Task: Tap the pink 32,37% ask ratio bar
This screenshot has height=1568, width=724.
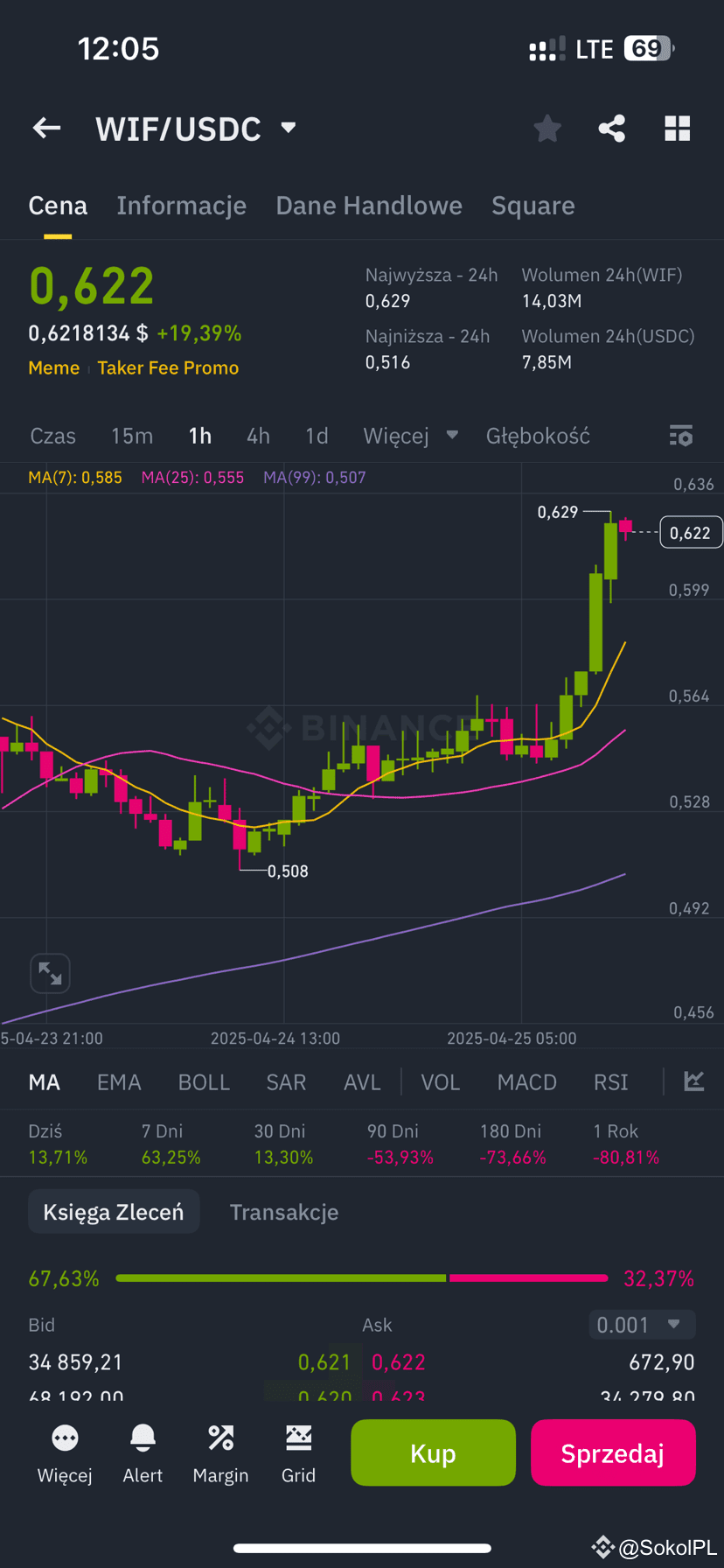Action: (528, 1278)
